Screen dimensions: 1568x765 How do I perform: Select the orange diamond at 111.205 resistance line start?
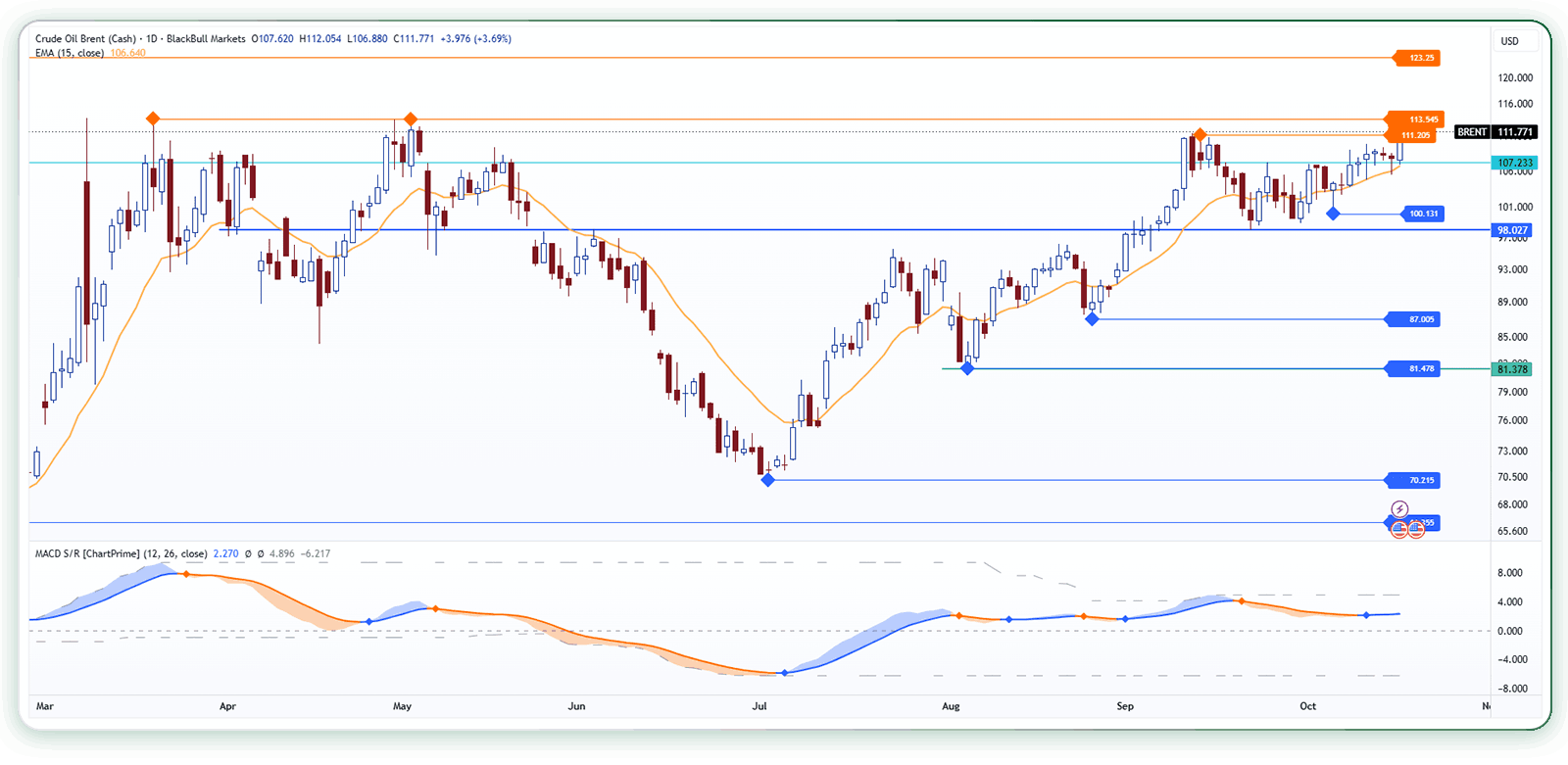1200,134
